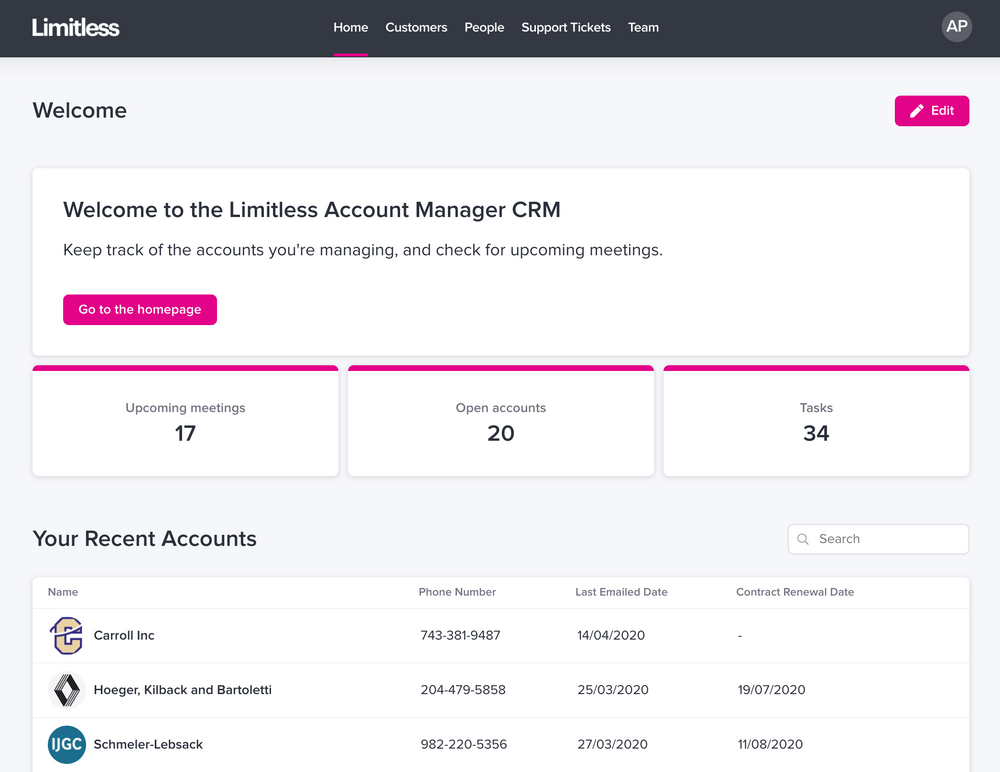Click the search magnifier icon
Viewport: 1000px width, 772px height.
(x=803, y=539)
